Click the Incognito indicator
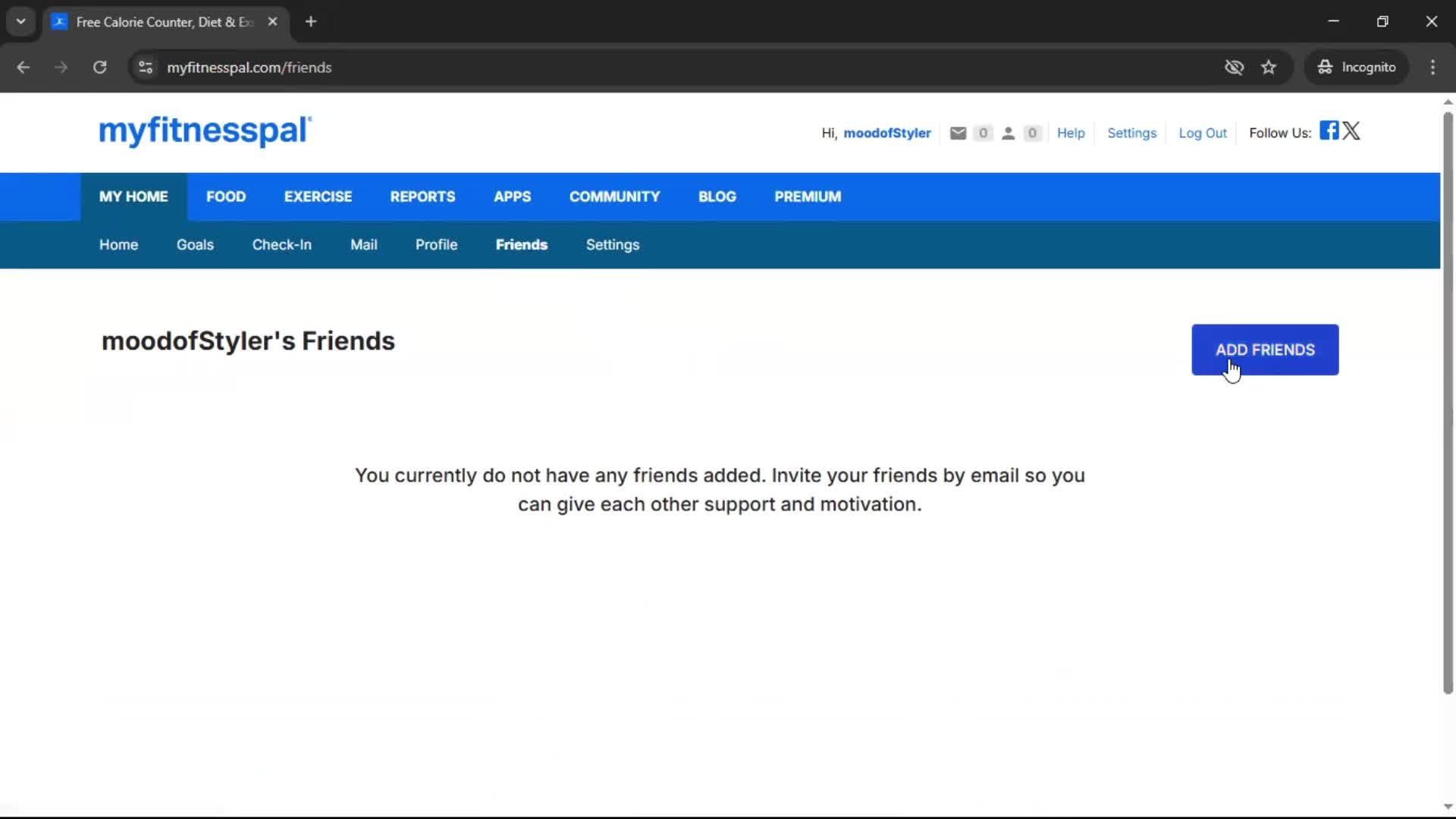The image size is (1456, 819). click(x=1357, y=67)
